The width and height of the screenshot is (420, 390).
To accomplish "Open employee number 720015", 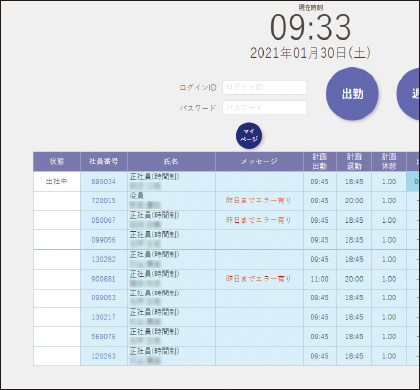I will pyautogui.click(x=104, y=201).
